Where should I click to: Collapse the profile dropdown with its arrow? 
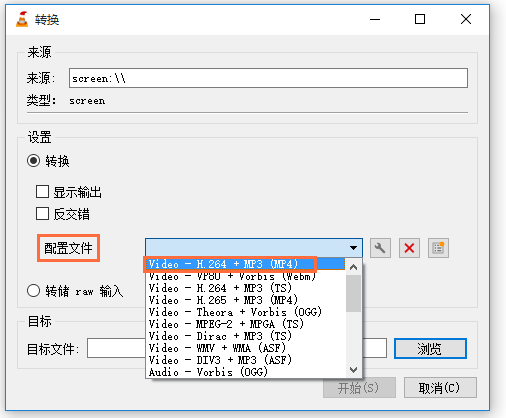click(x=353, y=248)
